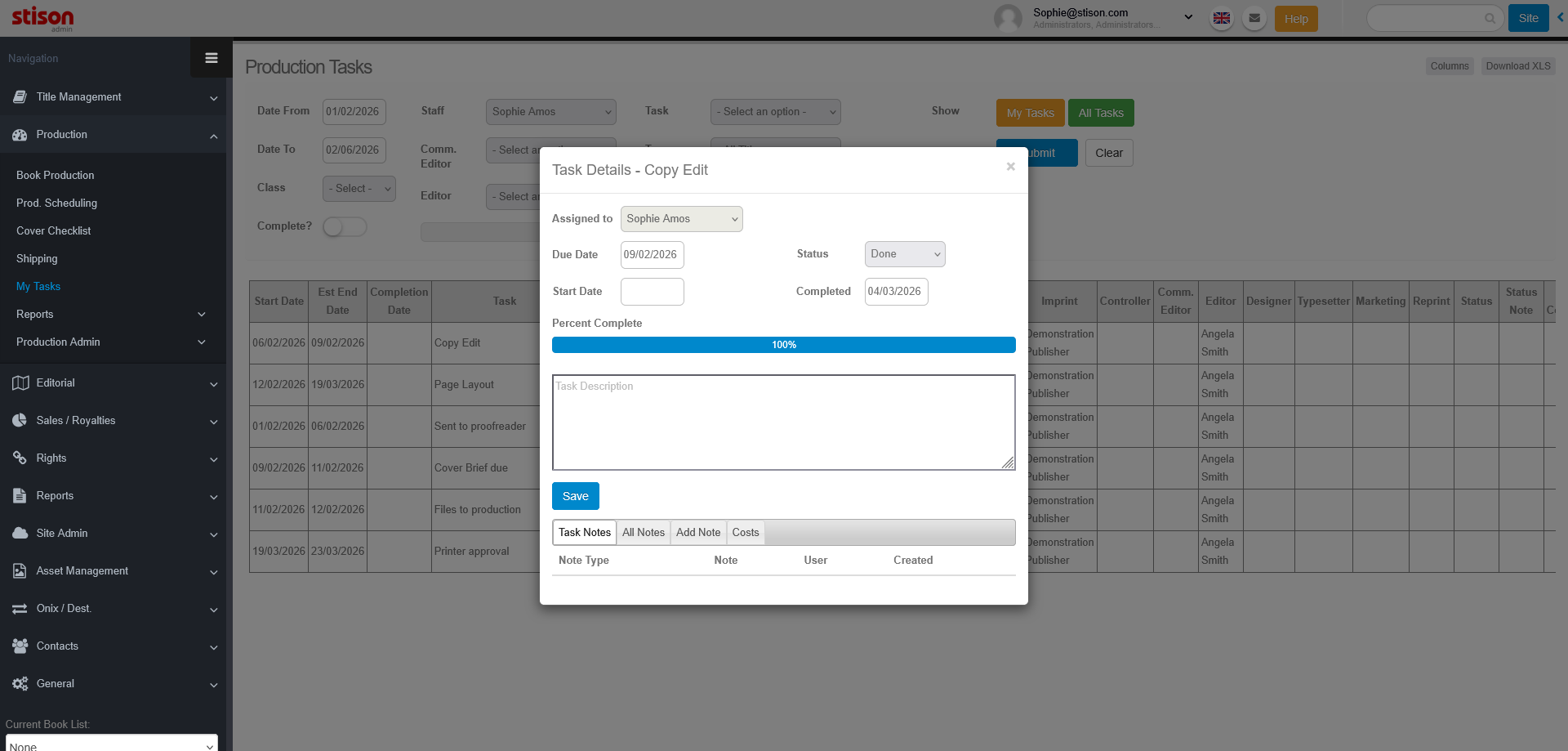This screenshot has height=751, width=1568.
Task: Open the mail envelope icon in header
Action: 1254,18
